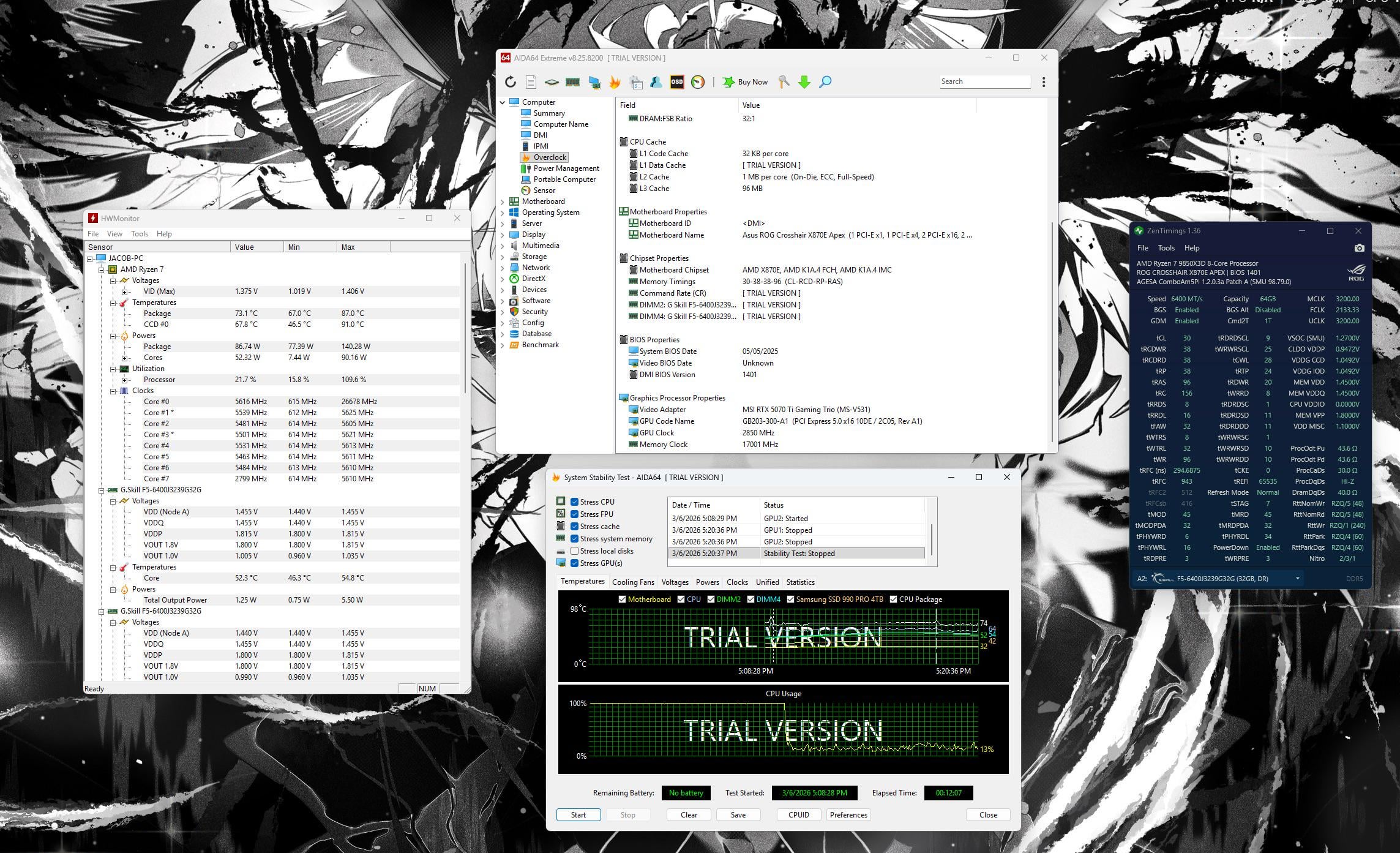Open the Tools menu in HWMonitor

pos(139,234)
